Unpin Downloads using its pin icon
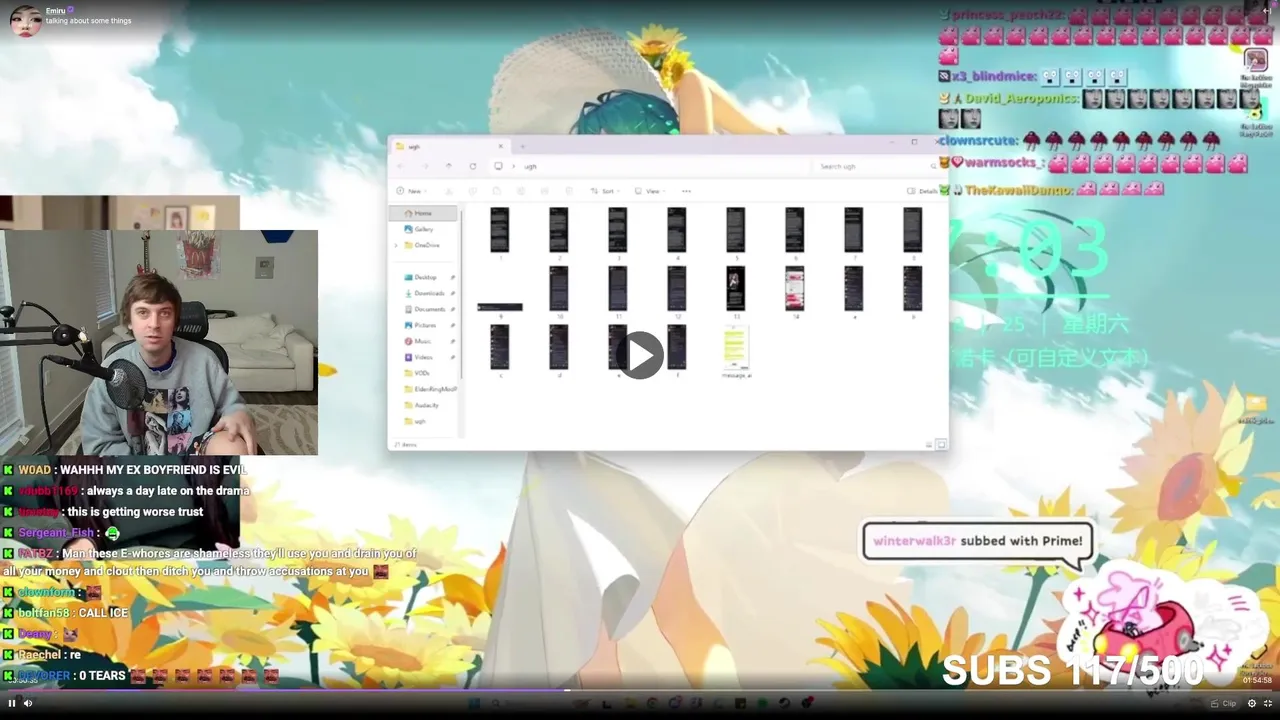The width and height of the screenshot is (1280, 720). click(453, 293)
